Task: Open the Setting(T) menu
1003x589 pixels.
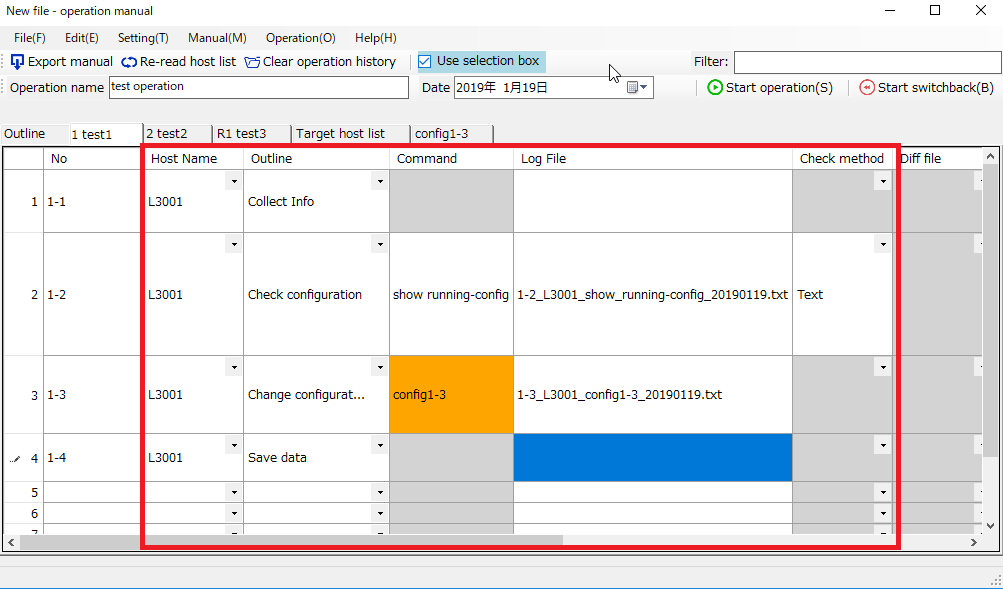Action: click(x=143, y=38)
